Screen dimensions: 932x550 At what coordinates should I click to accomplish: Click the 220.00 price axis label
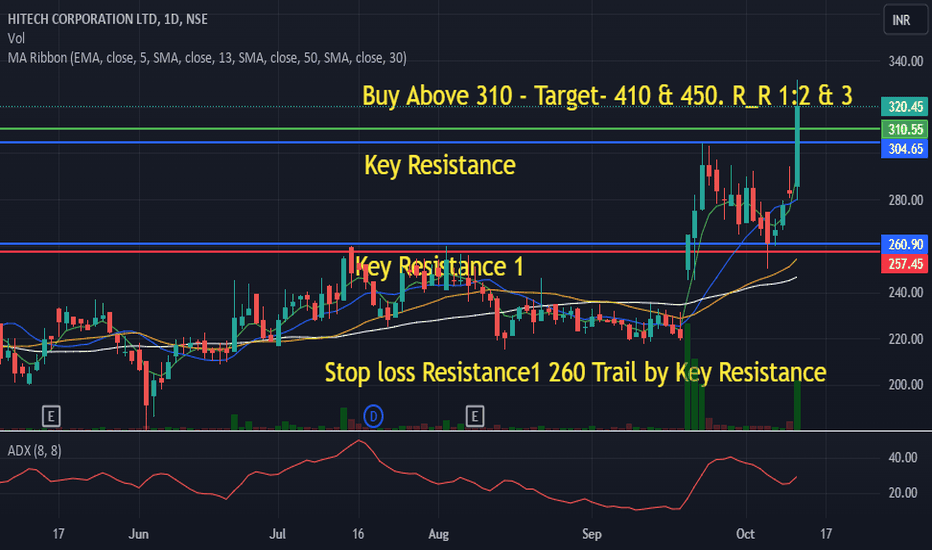point(906,339)
